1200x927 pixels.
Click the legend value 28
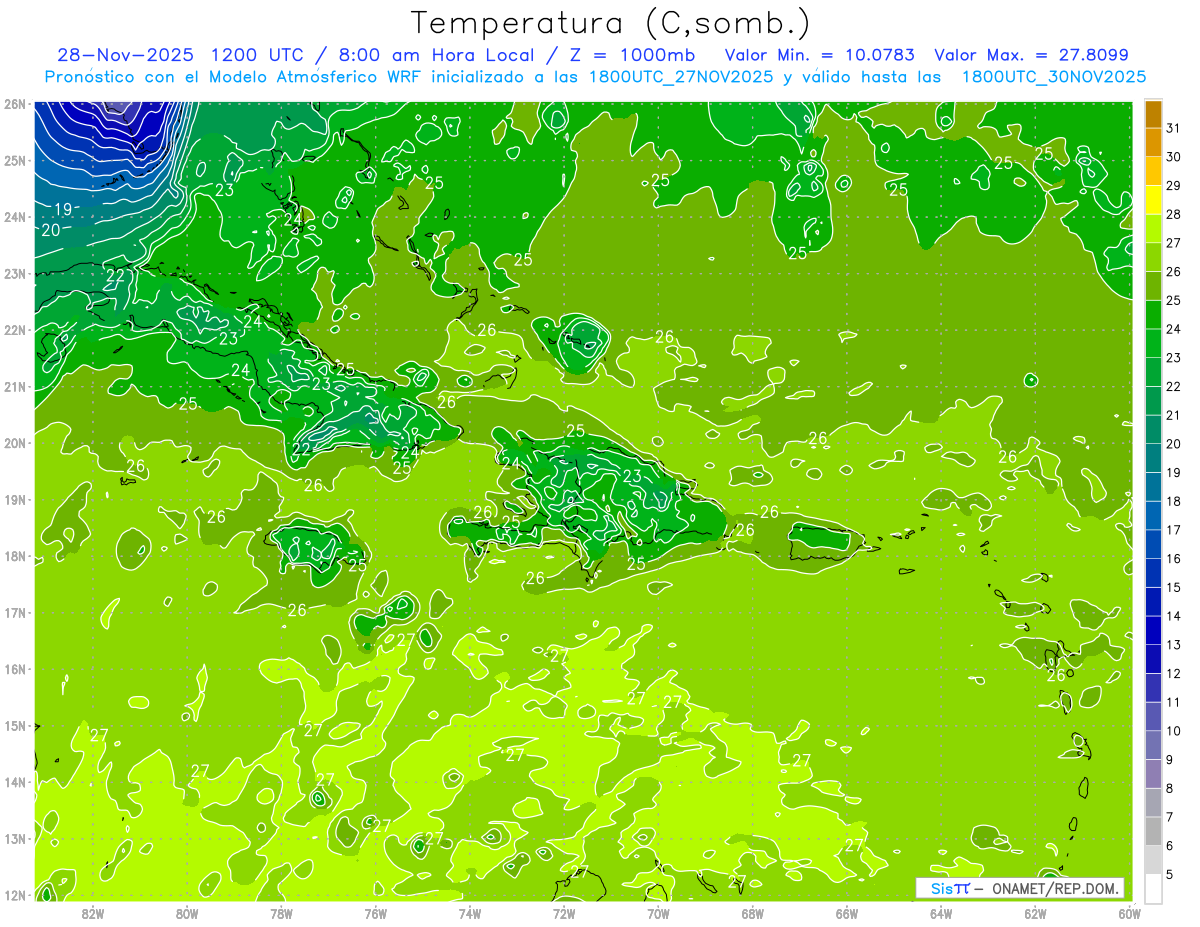coord(1173,214)
